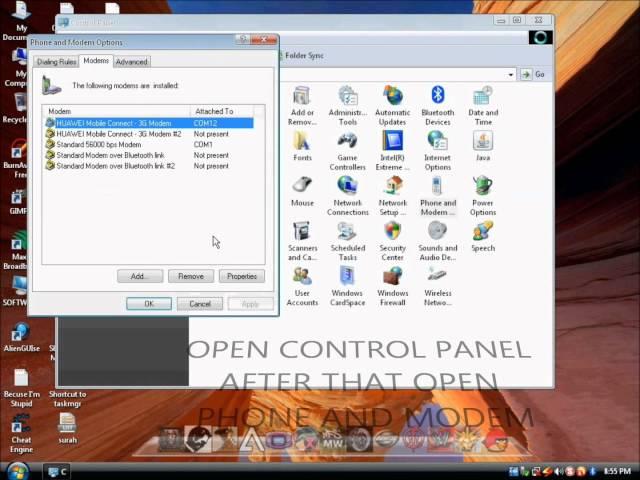The image size is (640, 480).
Task: Open Power Options icon
Action: point(483,196)
